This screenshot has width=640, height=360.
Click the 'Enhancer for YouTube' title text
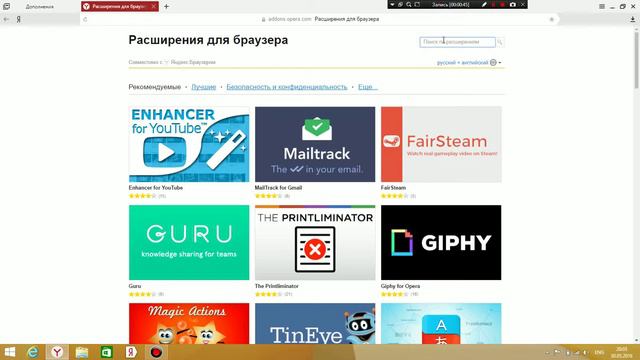click(x=156, y=188)
